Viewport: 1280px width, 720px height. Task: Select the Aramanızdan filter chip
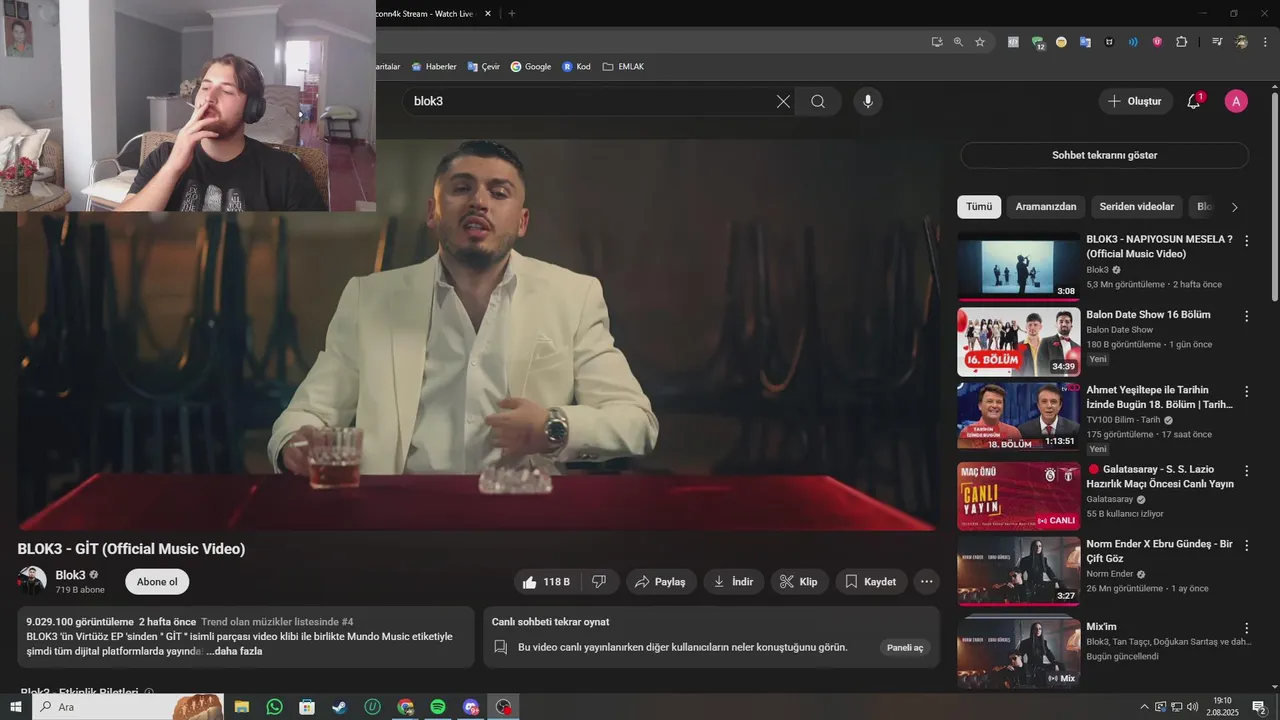[1046, 207]
